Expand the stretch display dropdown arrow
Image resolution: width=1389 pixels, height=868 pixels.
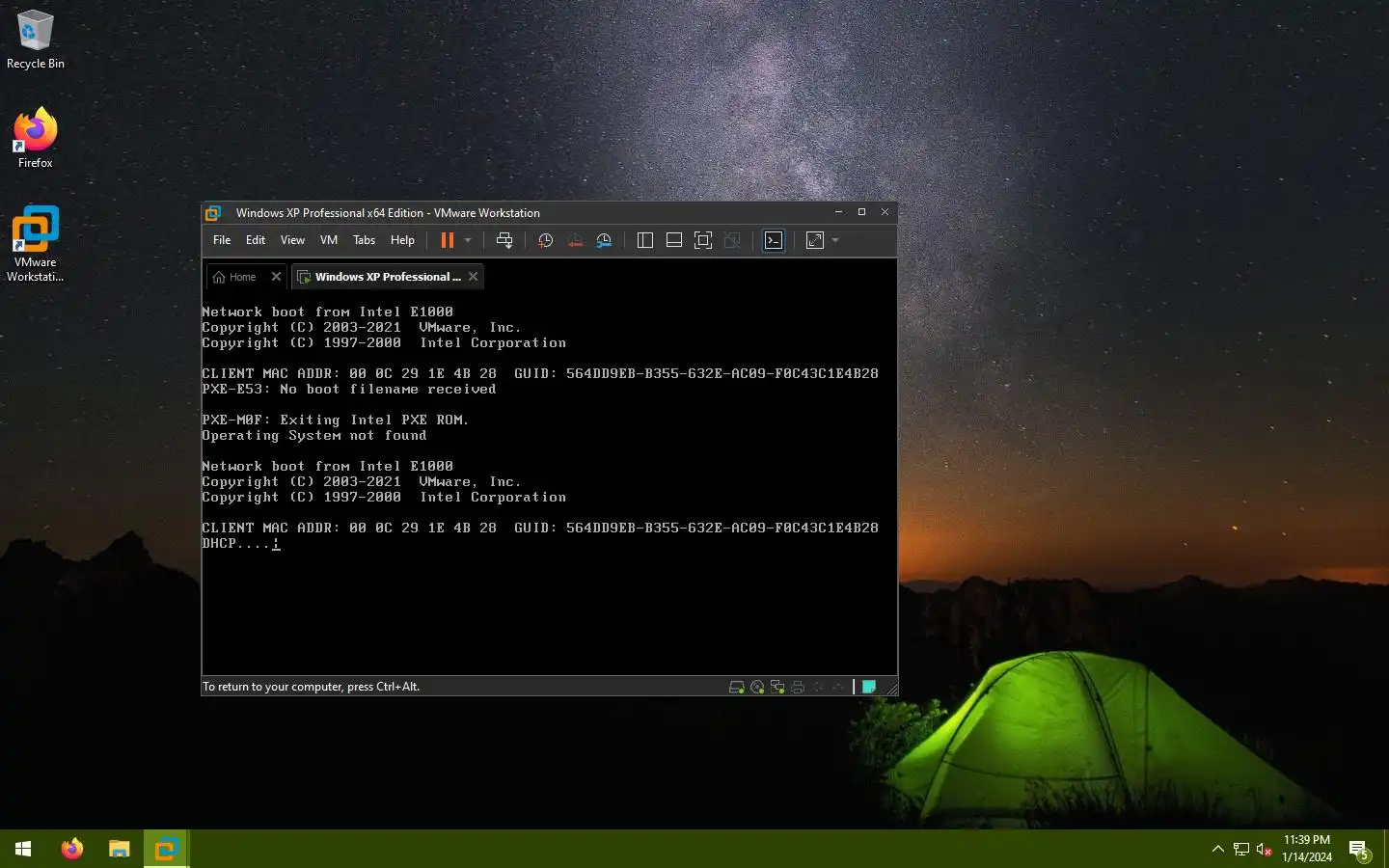(835, 240)
